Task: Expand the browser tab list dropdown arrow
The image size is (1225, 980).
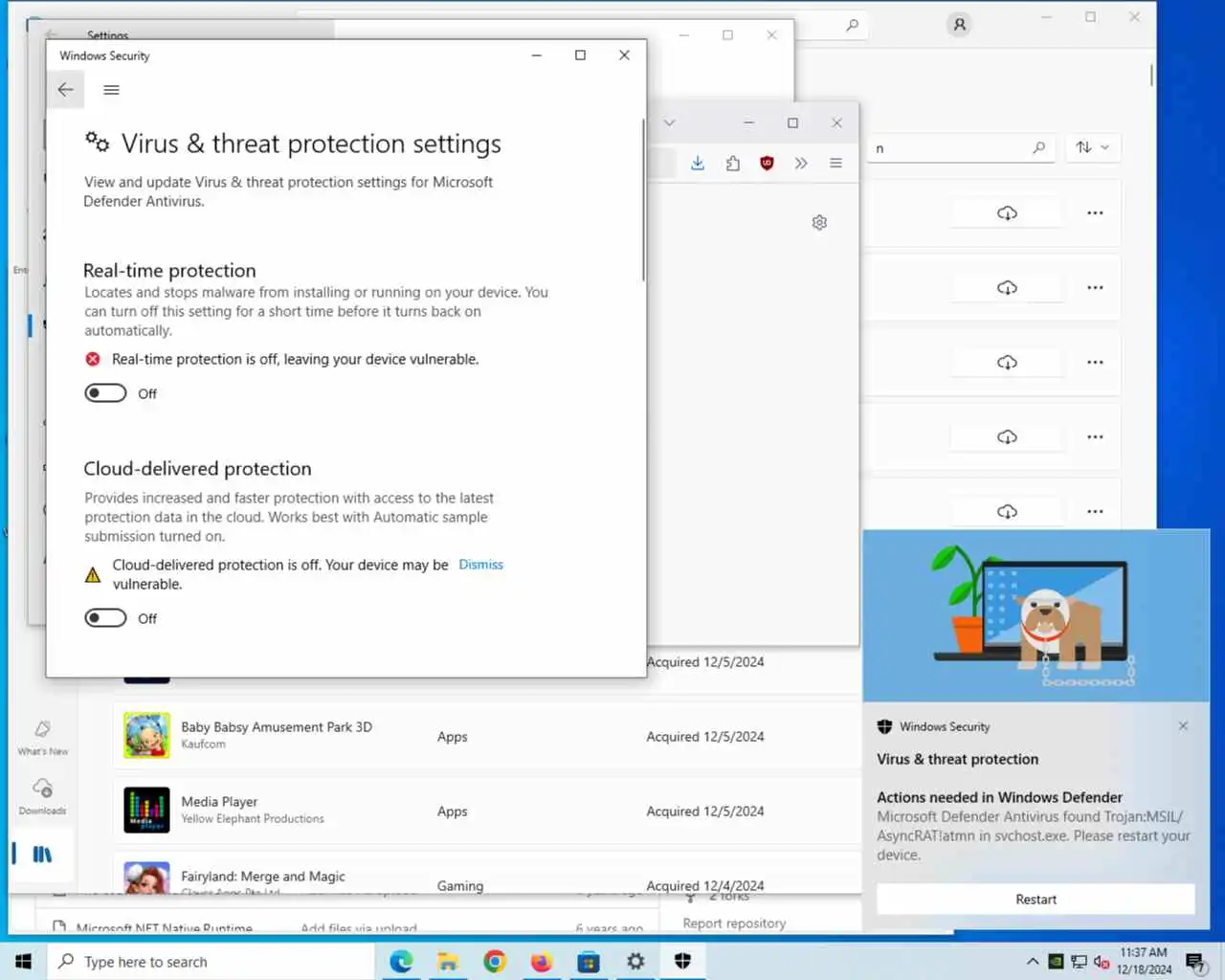Action: pos(669,122)
